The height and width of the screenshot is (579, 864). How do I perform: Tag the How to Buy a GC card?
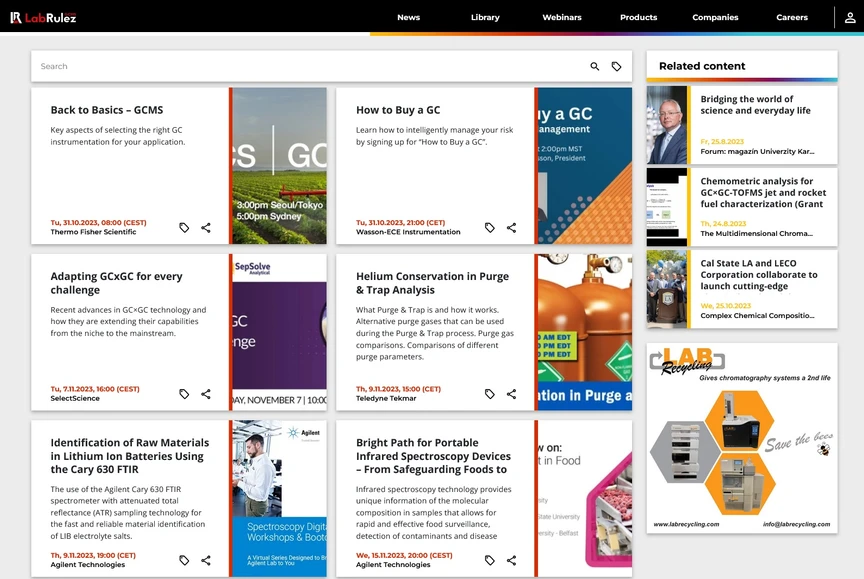click(489, 228)
